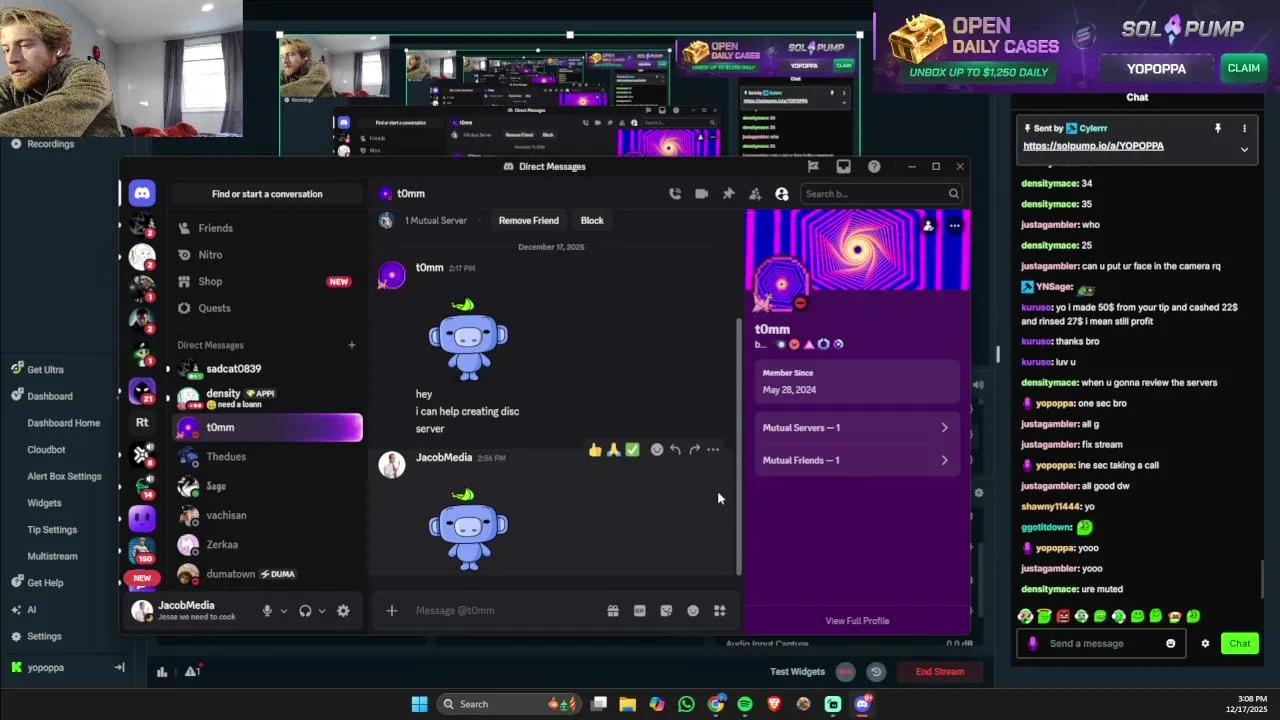Open profile more options menu
Image resolution: width=1280 pixels, height=720 pixels.
point(955,226)
